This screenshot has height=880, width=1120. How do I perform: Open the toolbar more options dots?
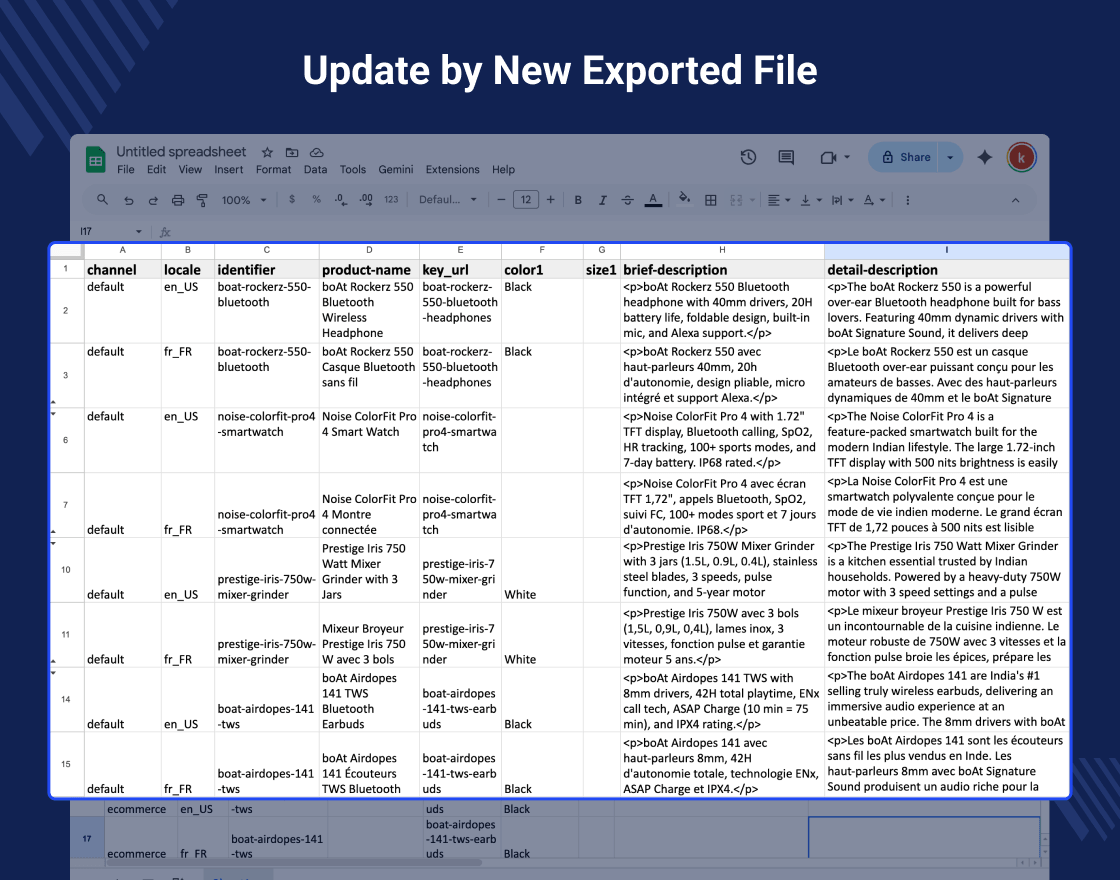pos(907,201)
